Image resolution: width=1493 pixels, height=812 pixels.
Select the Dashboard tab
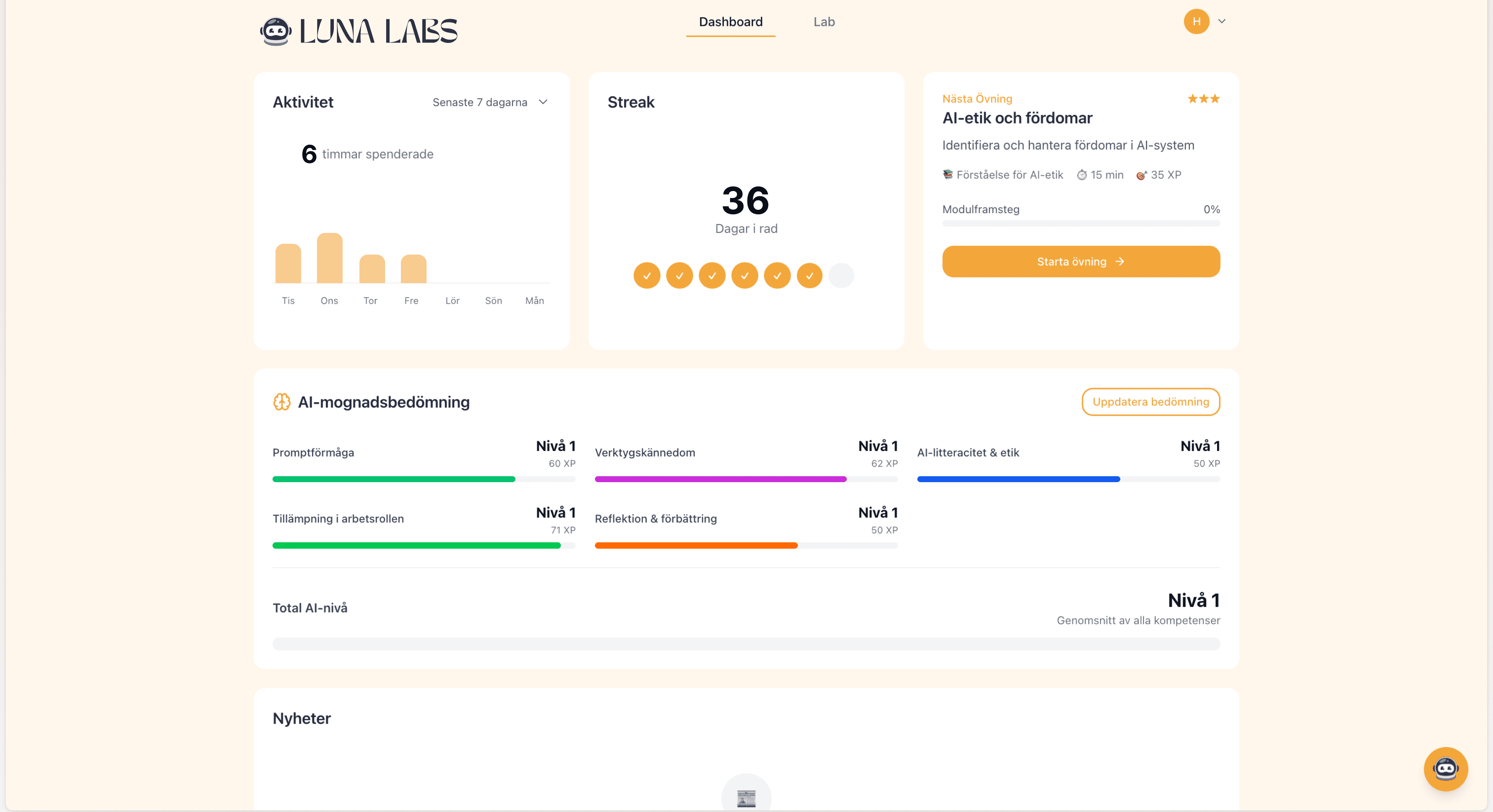tap(730, 21)
